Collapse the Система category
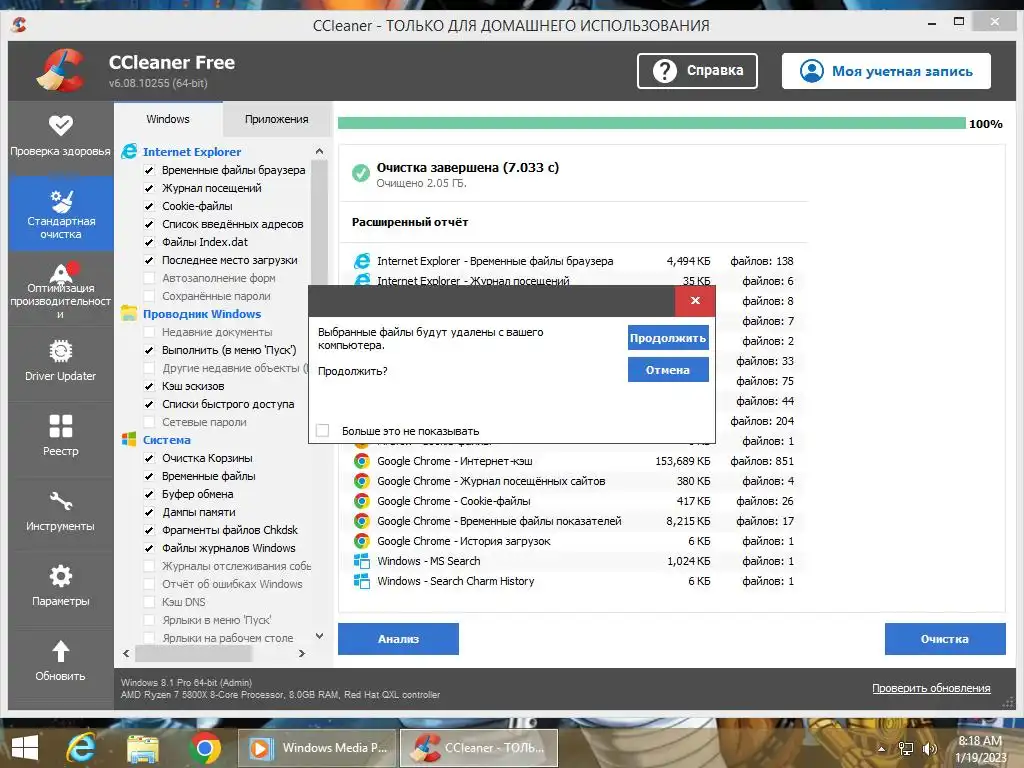Viewport: 1024px width, 768px height. [167, 440]
